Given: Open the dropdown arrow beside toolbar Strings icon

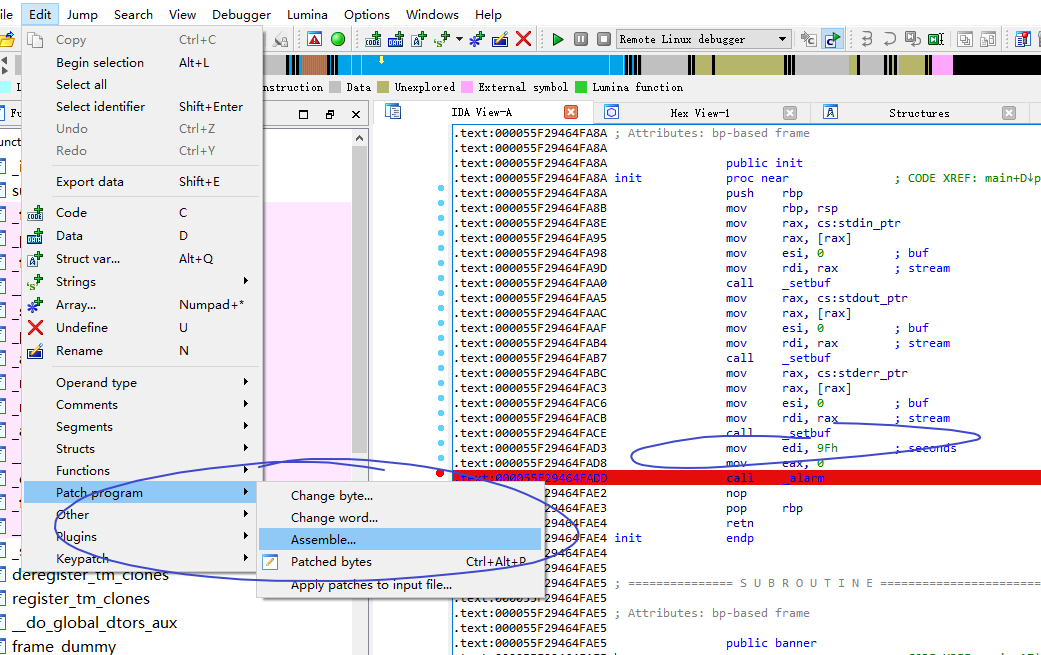Looking at the screenshot, I should 459,39.
